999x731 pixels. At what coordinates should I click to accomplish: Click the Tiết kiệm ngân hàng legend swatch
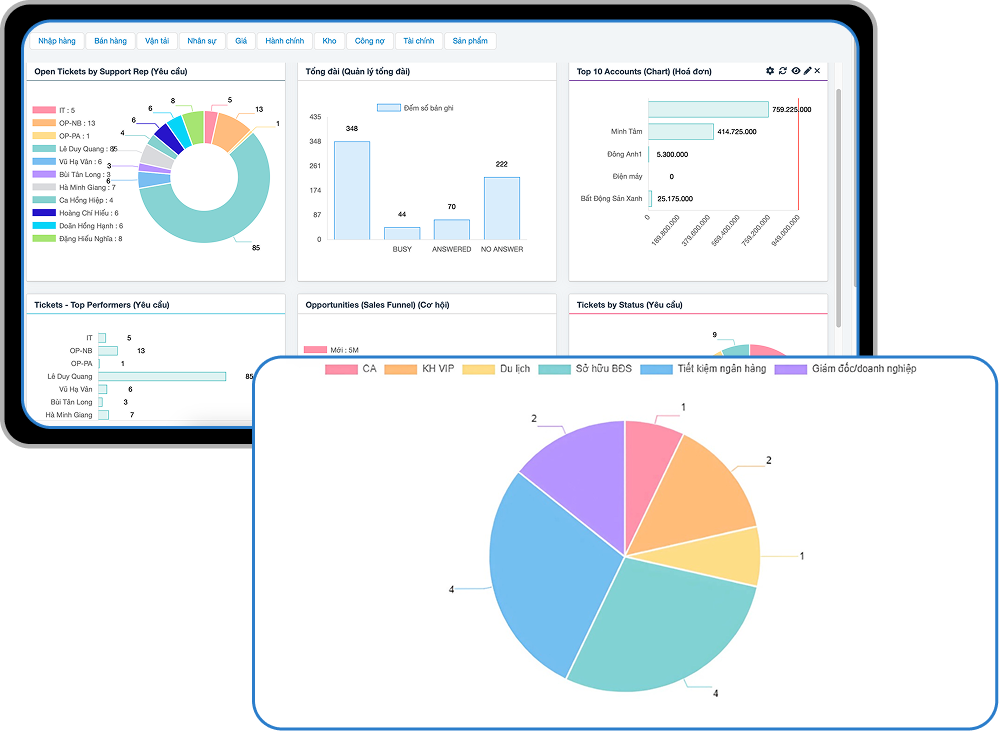pyautogui.click(x=655, y=369)
